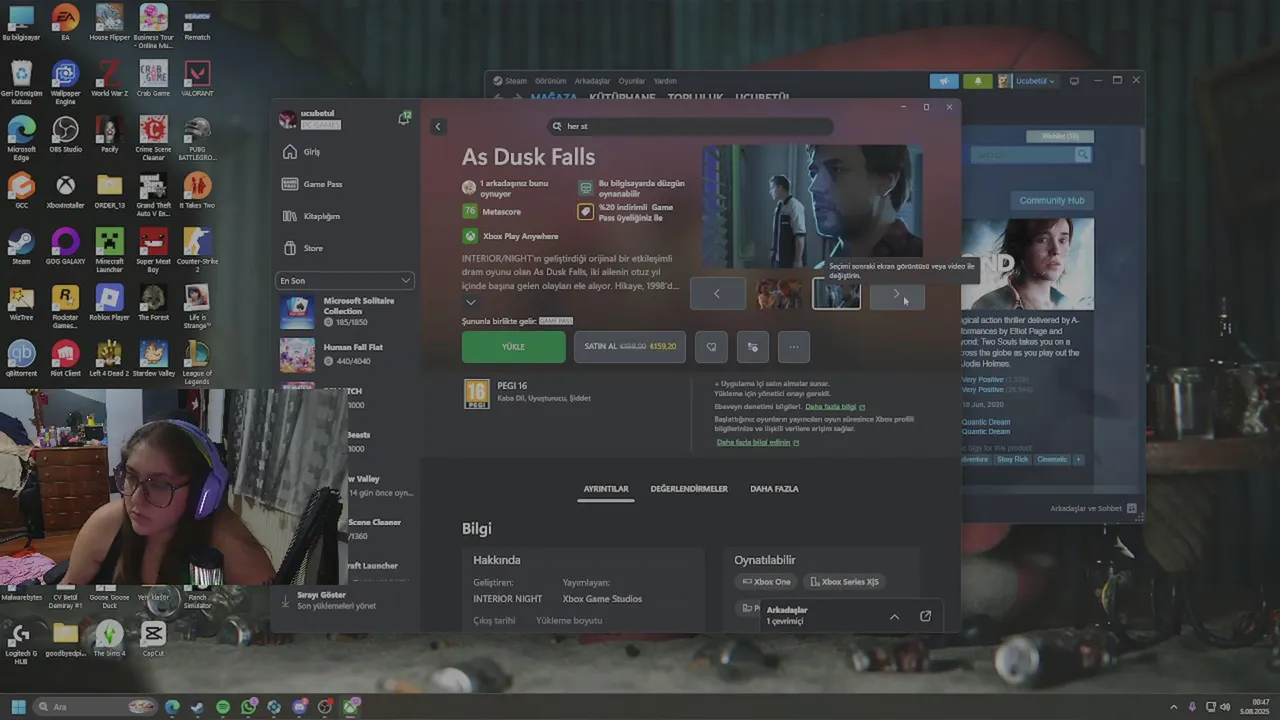Show next screenshot in media gallery
The height and width of the screenshot is (720, 1280).
[x=896, y=294]
